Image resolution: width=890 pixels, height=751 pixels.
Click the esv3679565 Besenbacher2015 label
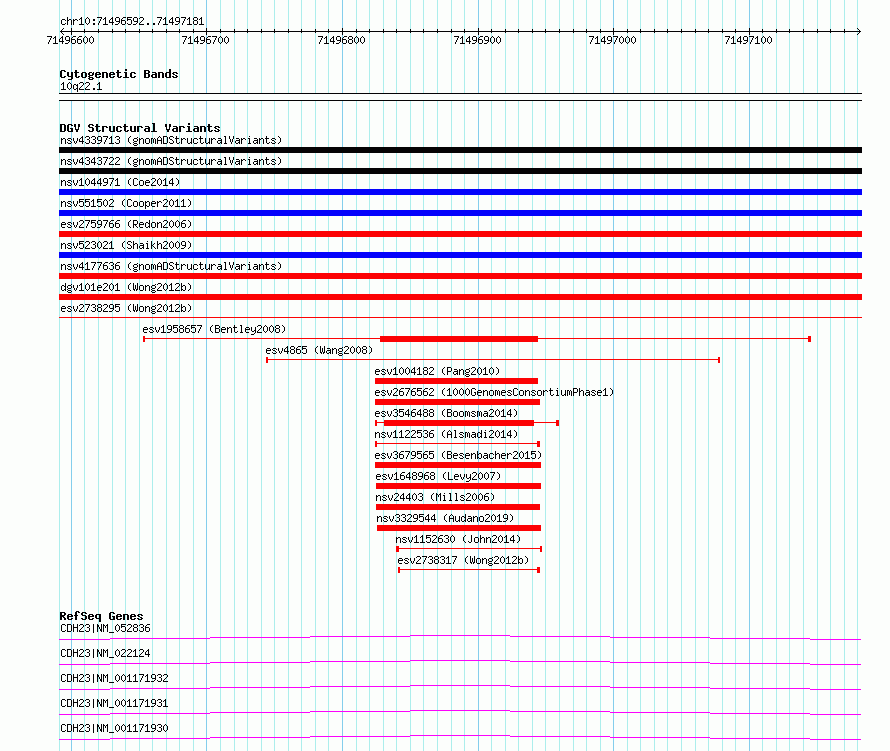tap(458, 455)
